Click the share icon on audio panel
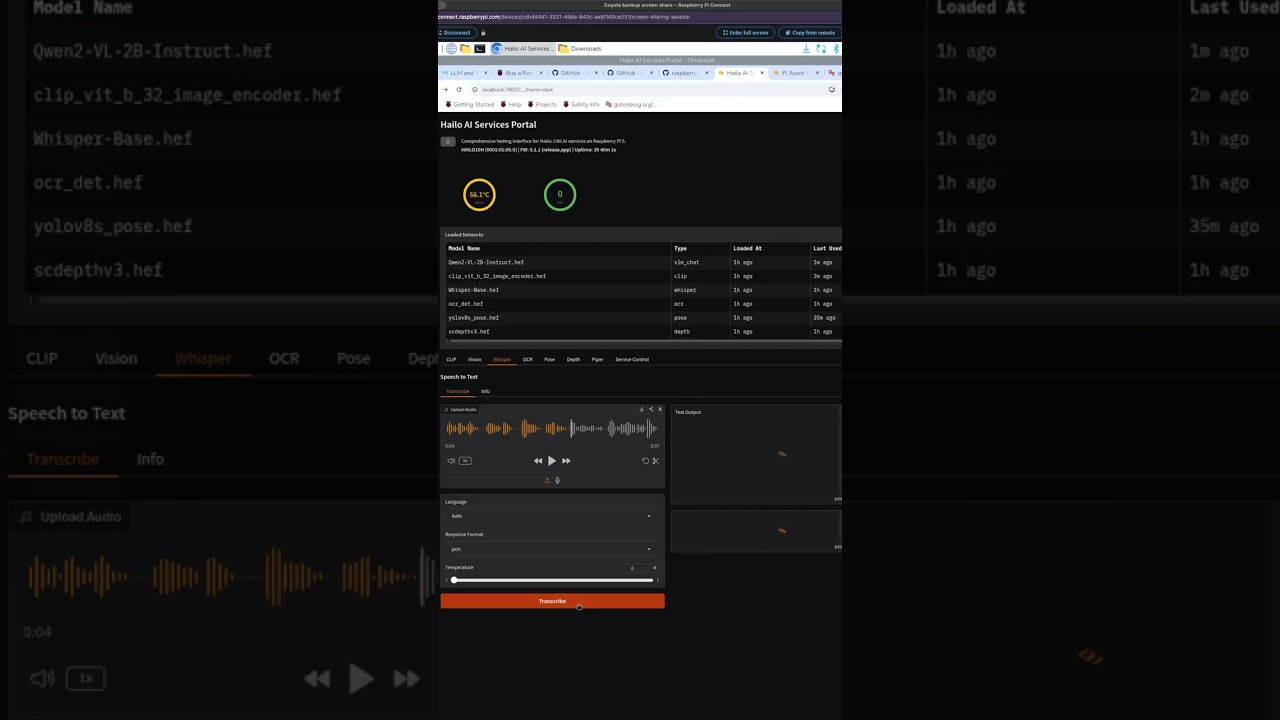Image resolution: width=1280 pixels, height=720 pixels. (651, 409)
